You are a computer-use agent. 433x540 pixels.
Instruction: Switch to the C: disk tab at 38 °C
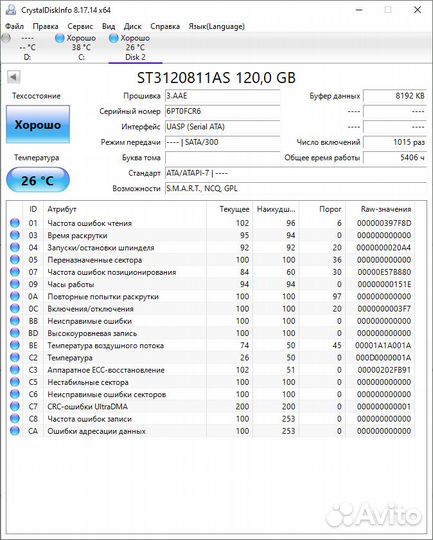(x=81, y=48)
